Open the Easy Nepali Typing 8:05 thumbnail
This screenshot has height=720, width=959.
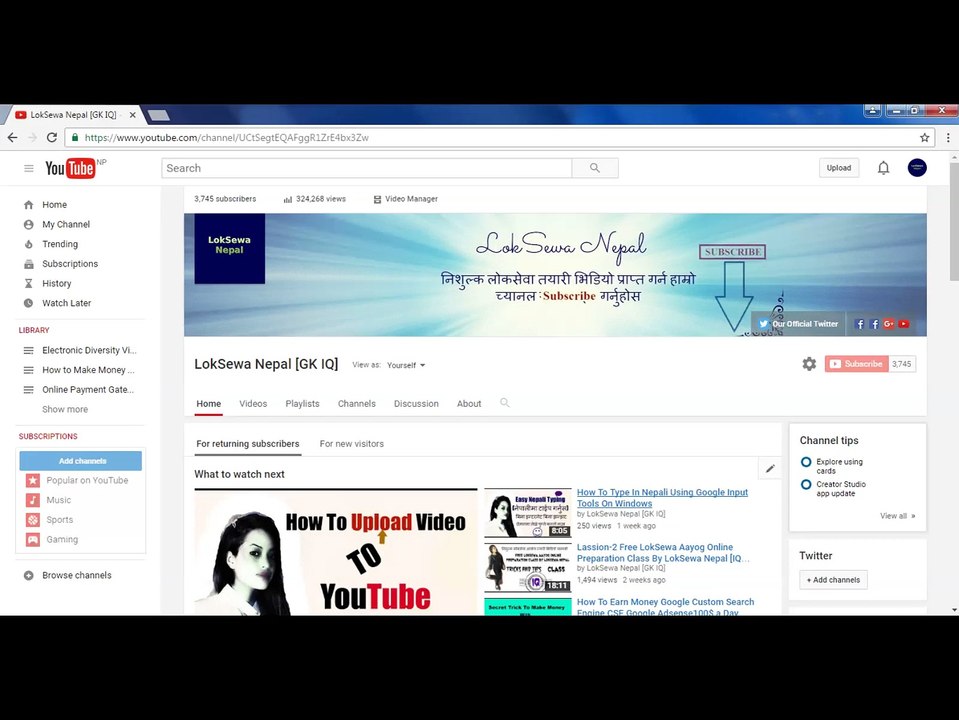tap(528, 513)
